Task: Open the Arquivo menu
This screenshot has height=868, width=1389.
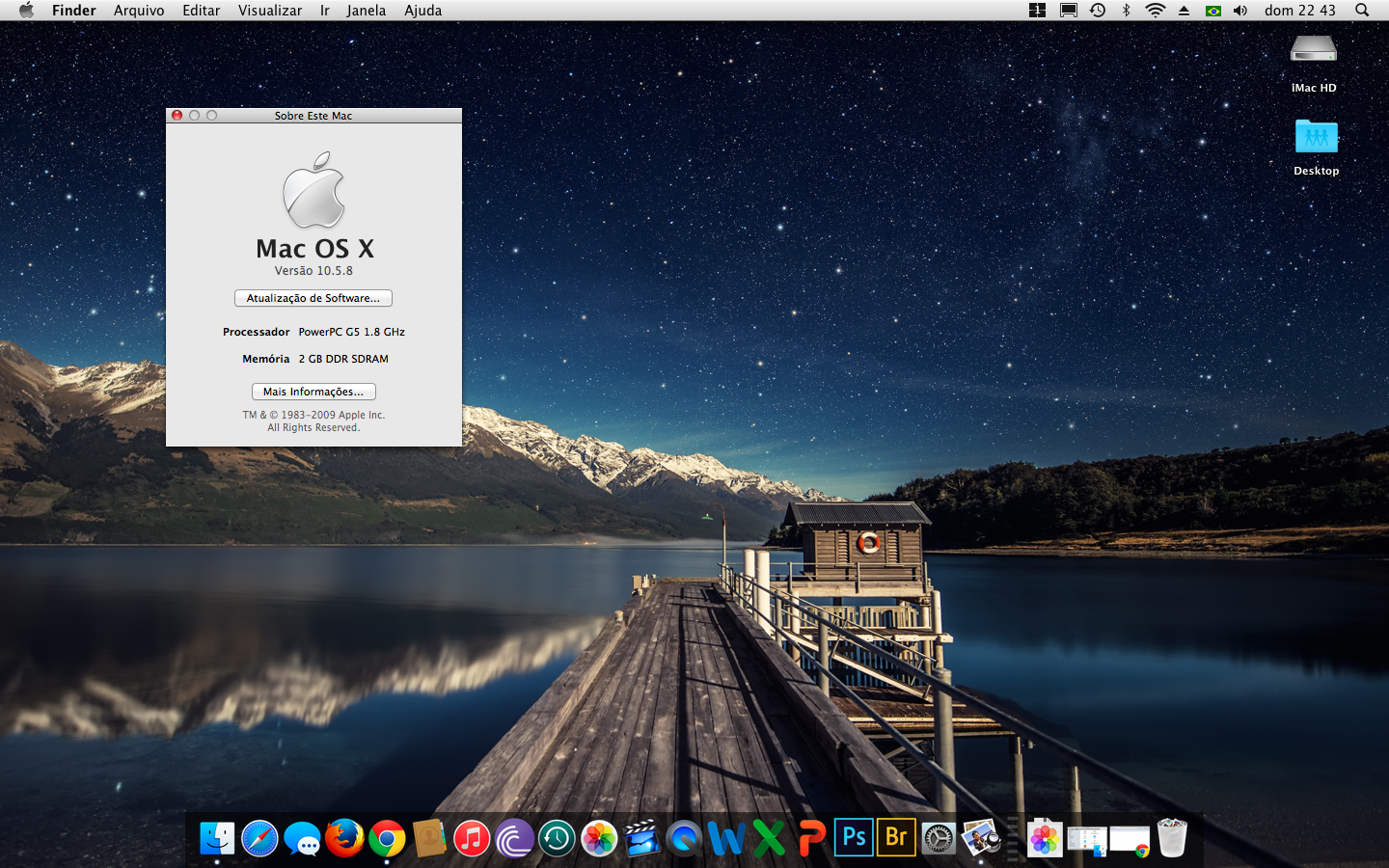Action: (139, 11)
